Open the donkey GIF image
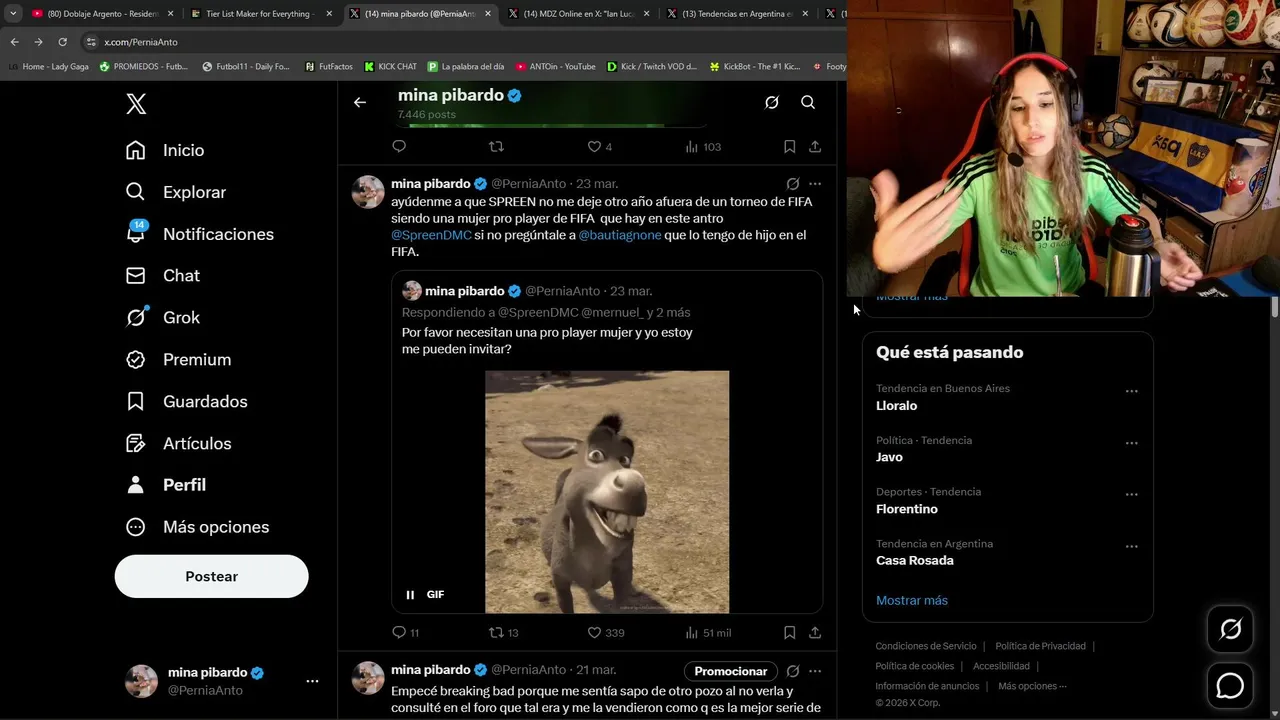1280x720 pixels. coord(607,491)
